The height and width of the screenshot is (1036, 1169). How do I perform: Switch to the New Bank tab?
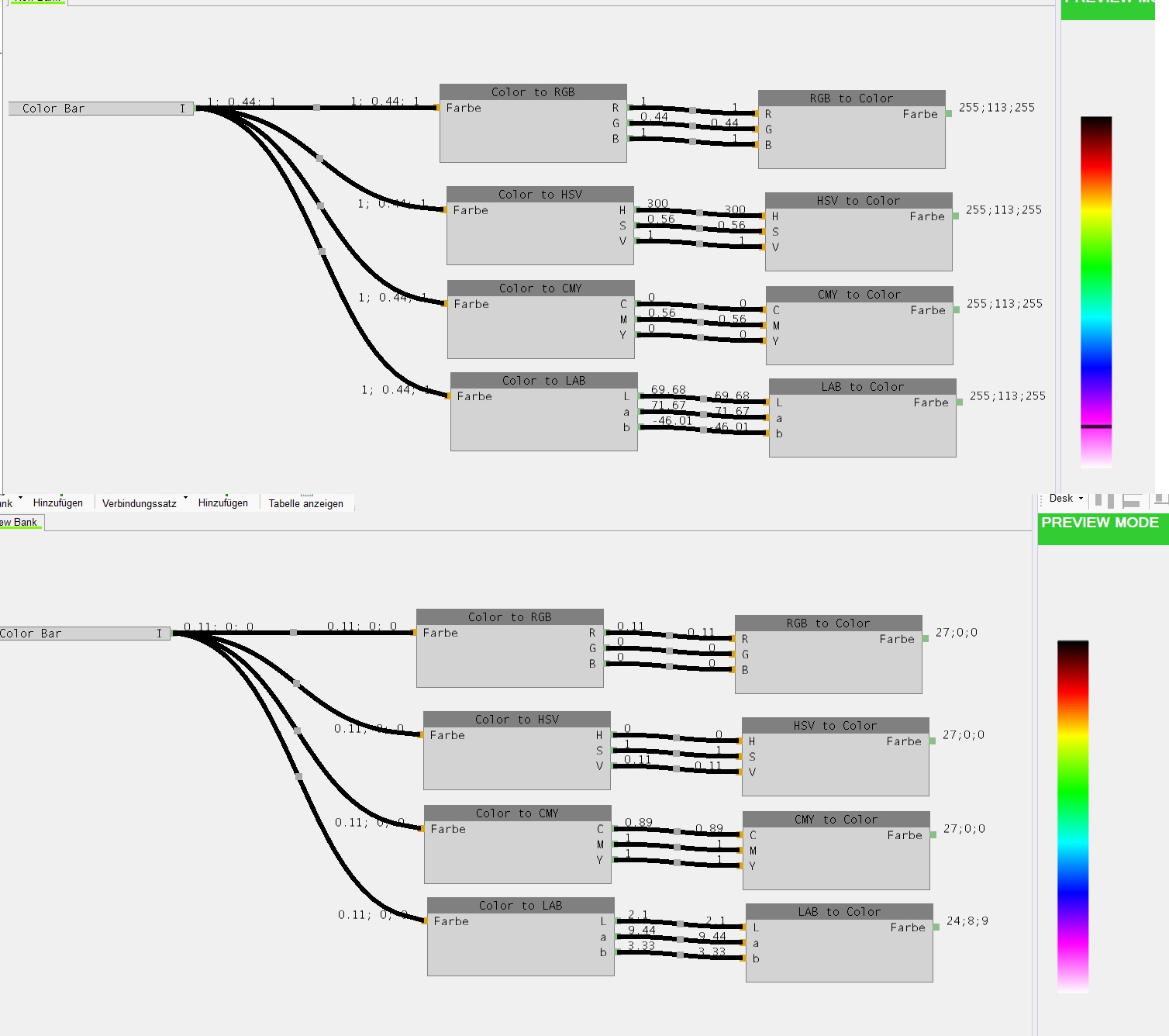click(x=20, y=523)
